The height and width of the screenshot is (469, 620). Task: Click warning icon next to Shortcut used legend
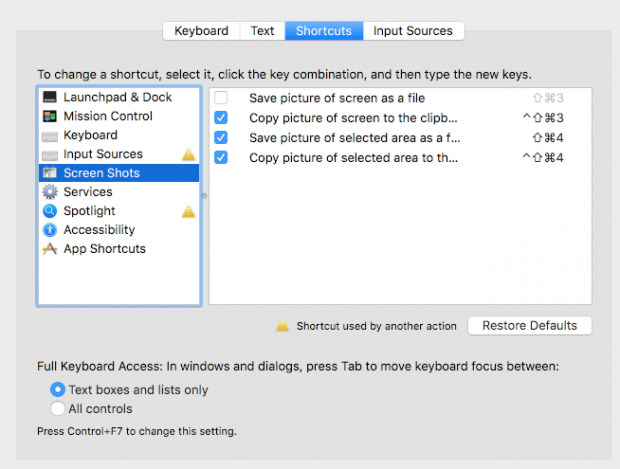click(x=282, y=326)
